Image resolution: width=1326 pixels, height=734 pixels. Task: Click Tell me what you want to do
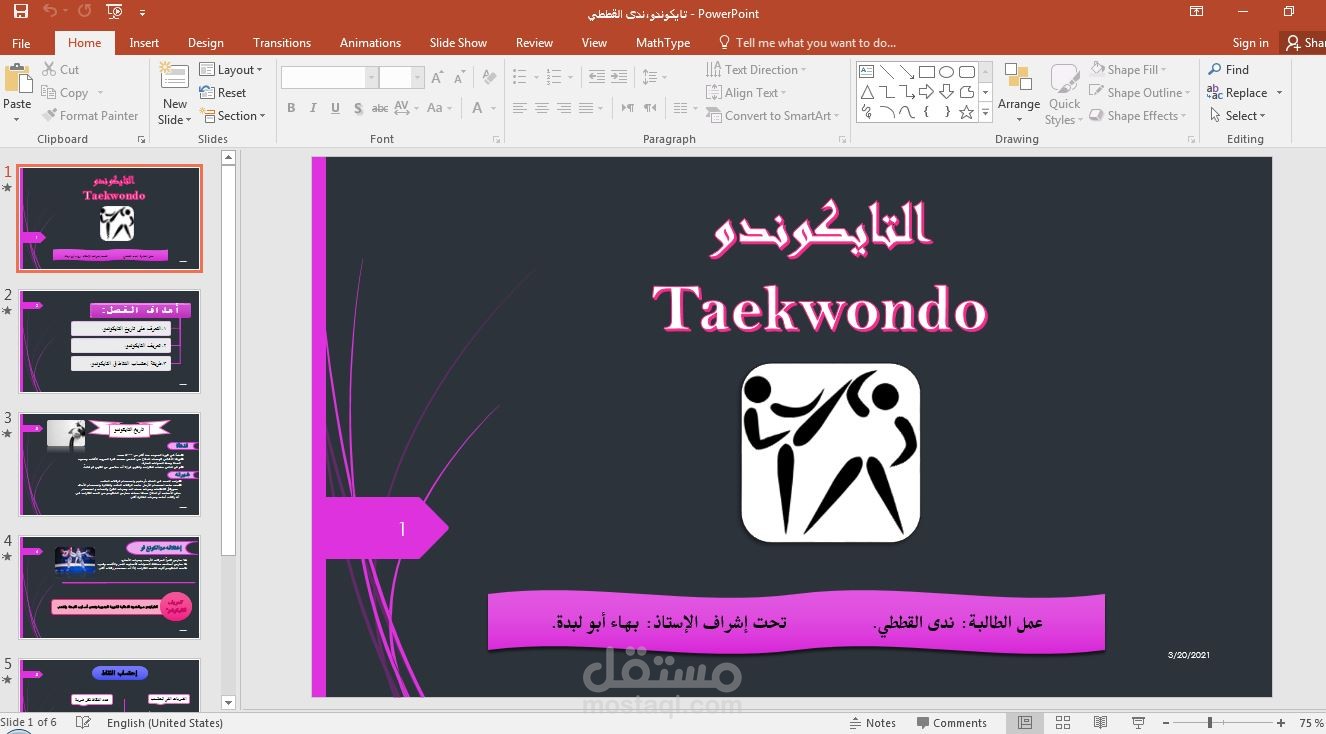coord(807,43)
